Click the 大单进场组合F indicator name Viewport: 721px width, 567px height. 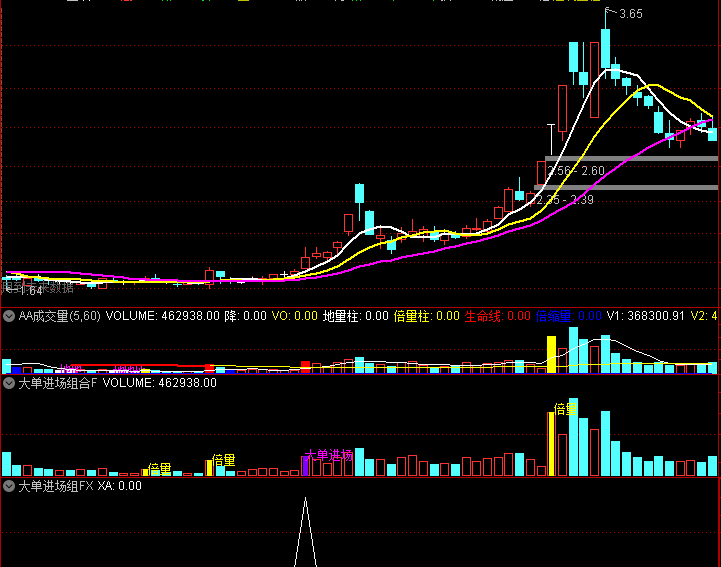click(x=58, y=383)
